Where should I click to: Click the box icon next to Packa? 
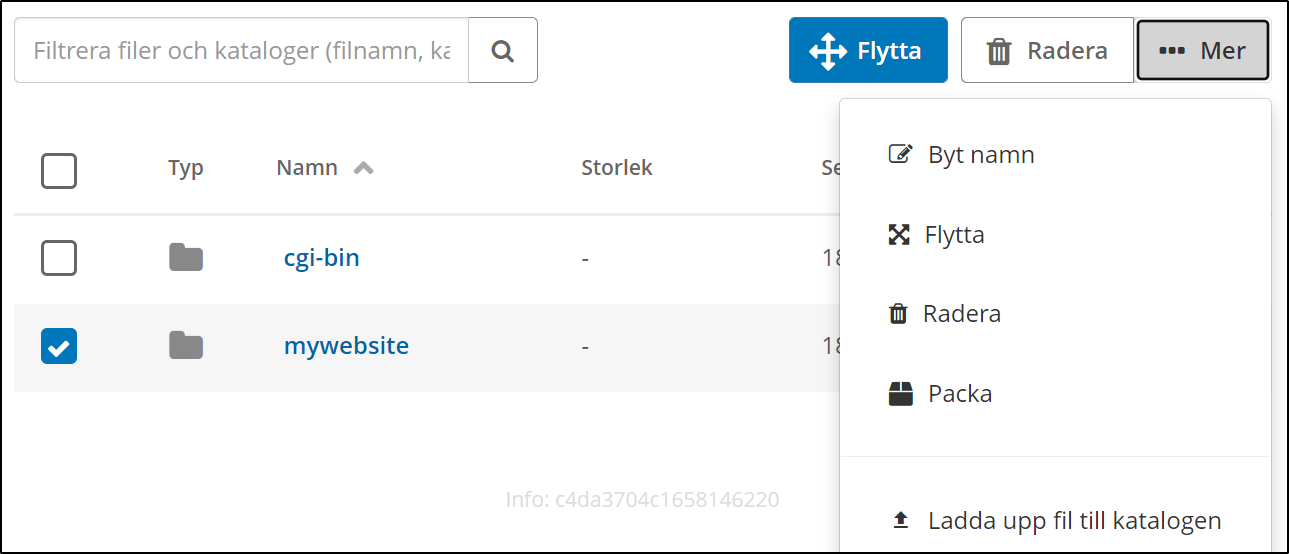click(x=900, y=394)
